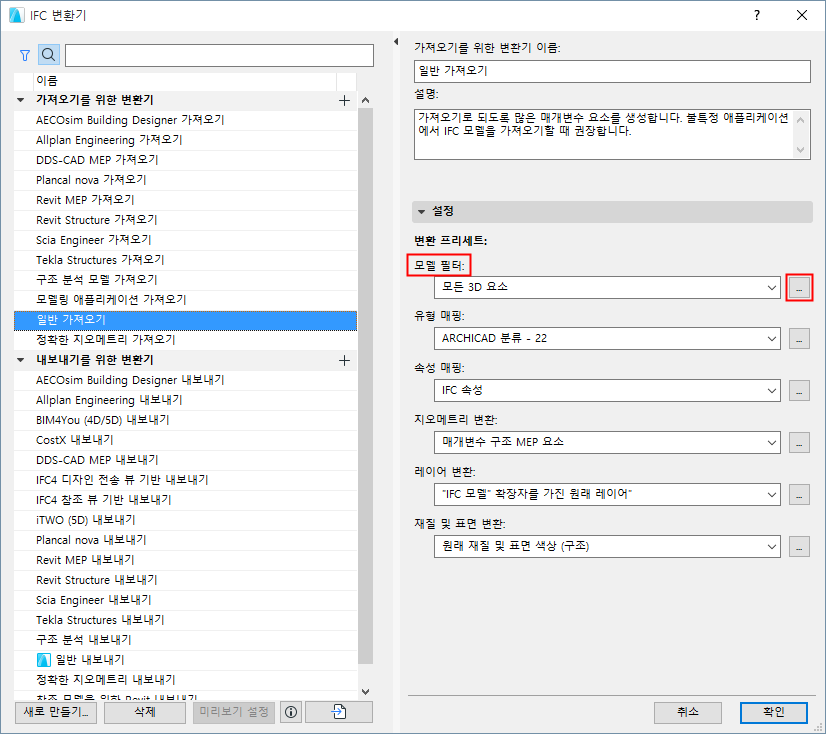The image size is (826, 734).
Task: Click the translator name field 일반 가져오기
Action: pos(612,71)
